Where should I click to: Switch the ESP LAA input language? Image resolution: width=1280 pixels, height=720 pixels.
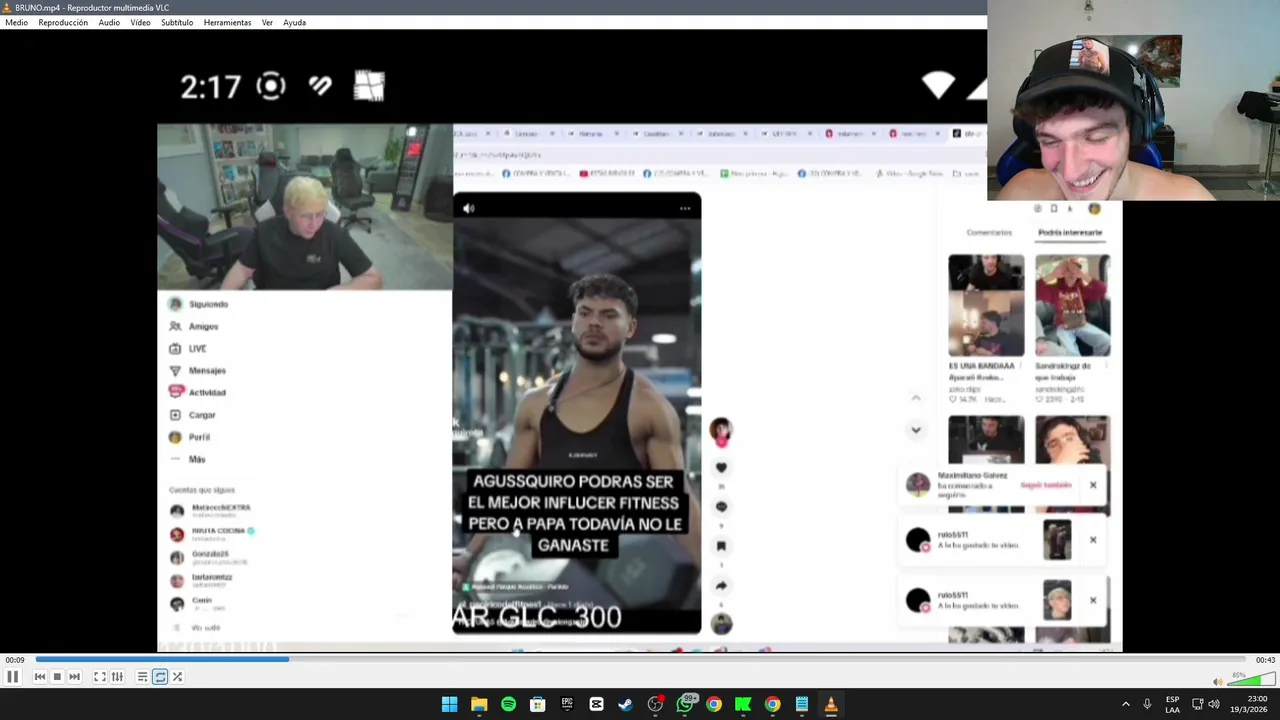pyautogui.click(x=1172, y=704)
